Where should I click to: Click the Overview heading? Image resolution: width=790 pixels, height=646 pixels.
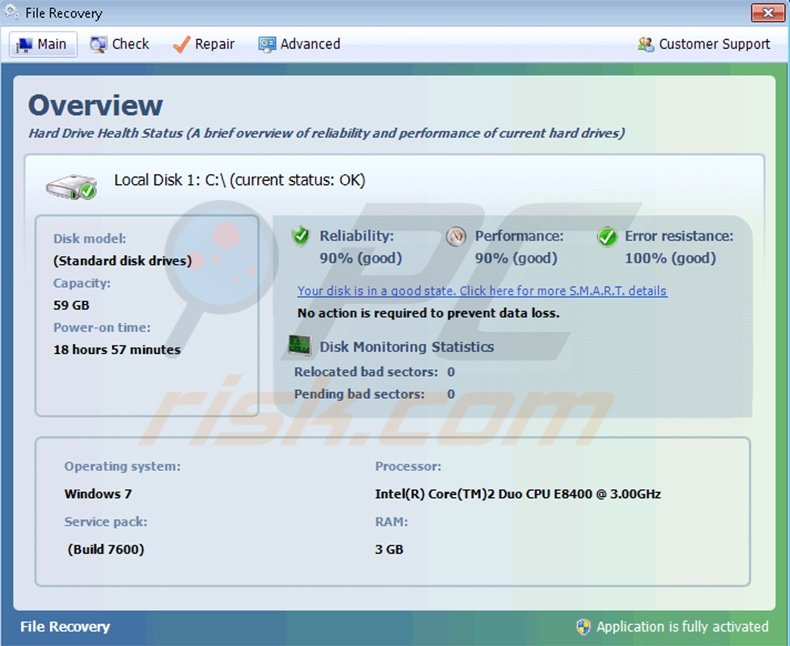point(95,105)
